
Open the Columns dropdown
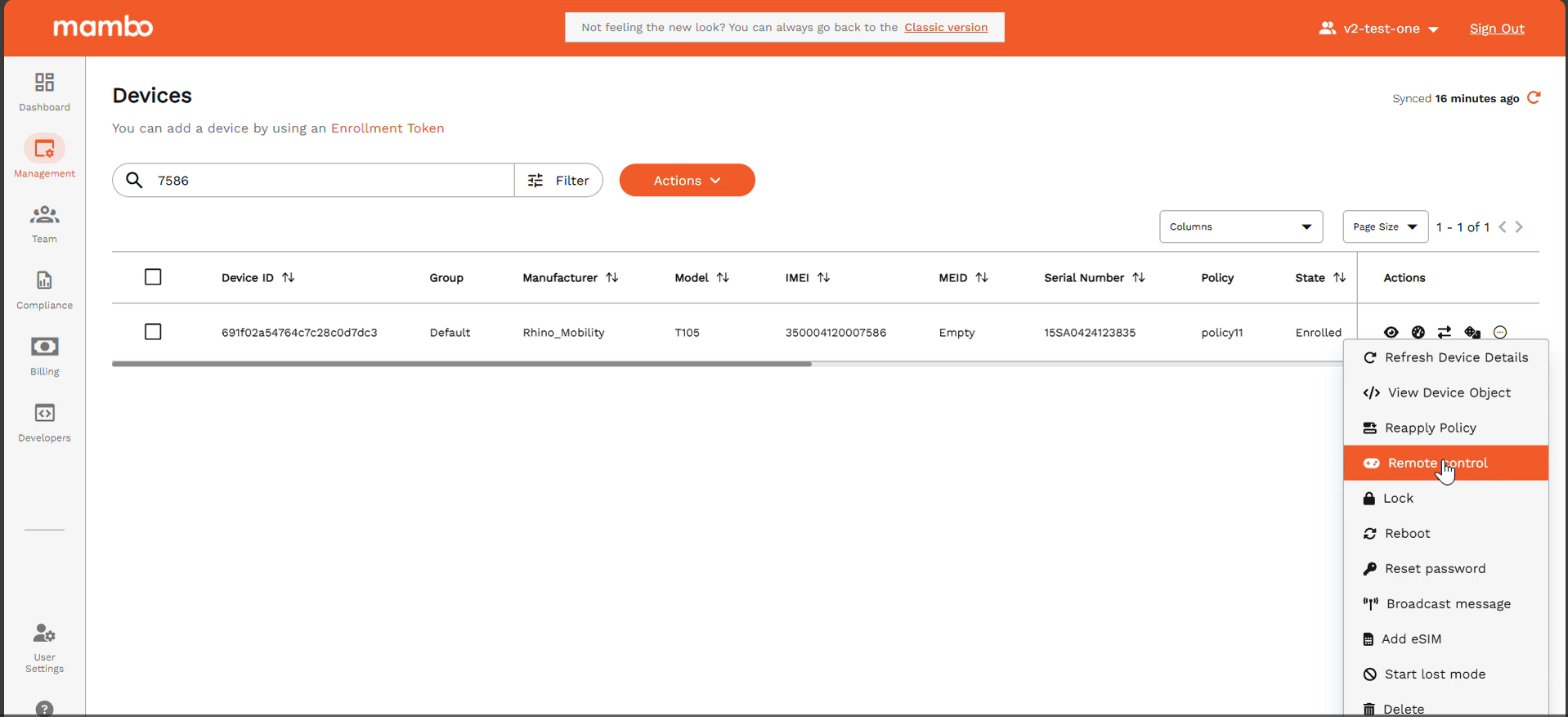1240,226
